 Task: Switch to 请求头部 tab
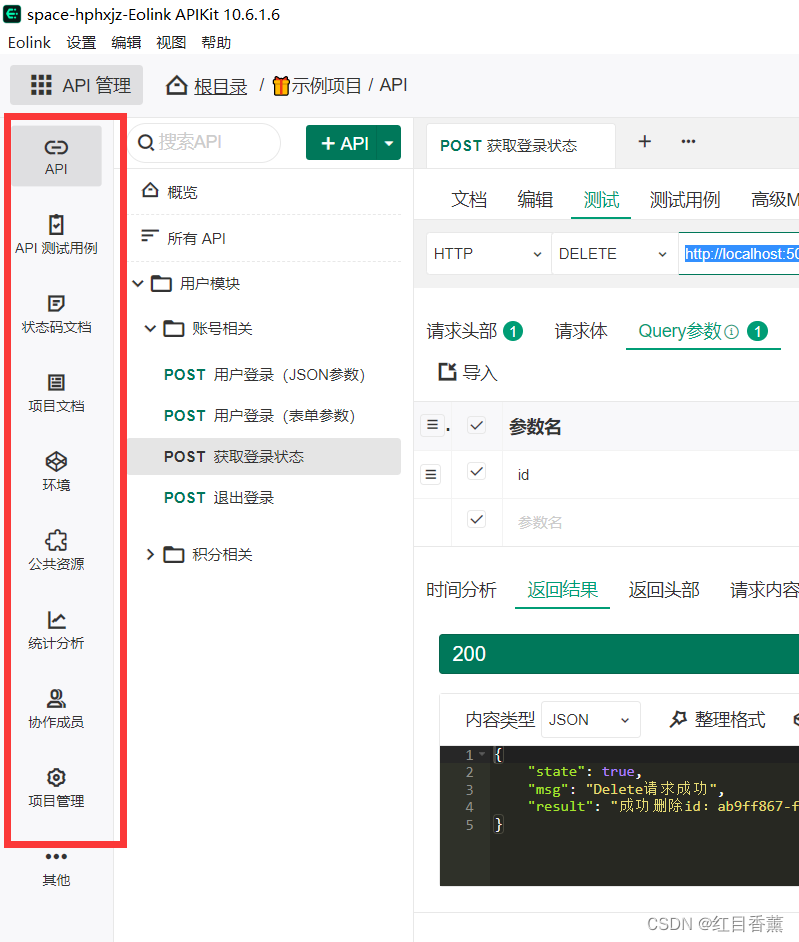tap(475, 331)
